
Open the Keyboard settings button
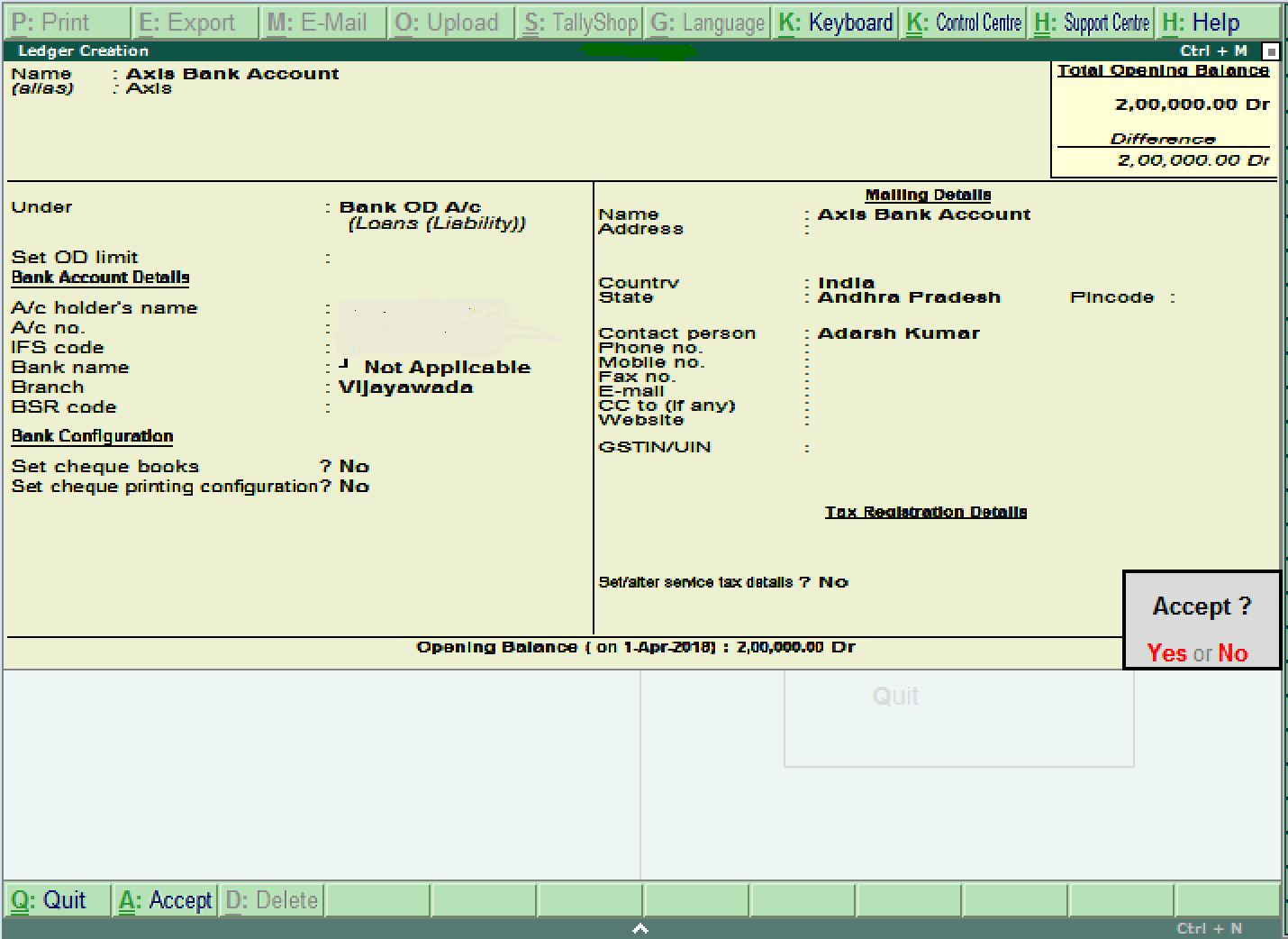[835, 23]
